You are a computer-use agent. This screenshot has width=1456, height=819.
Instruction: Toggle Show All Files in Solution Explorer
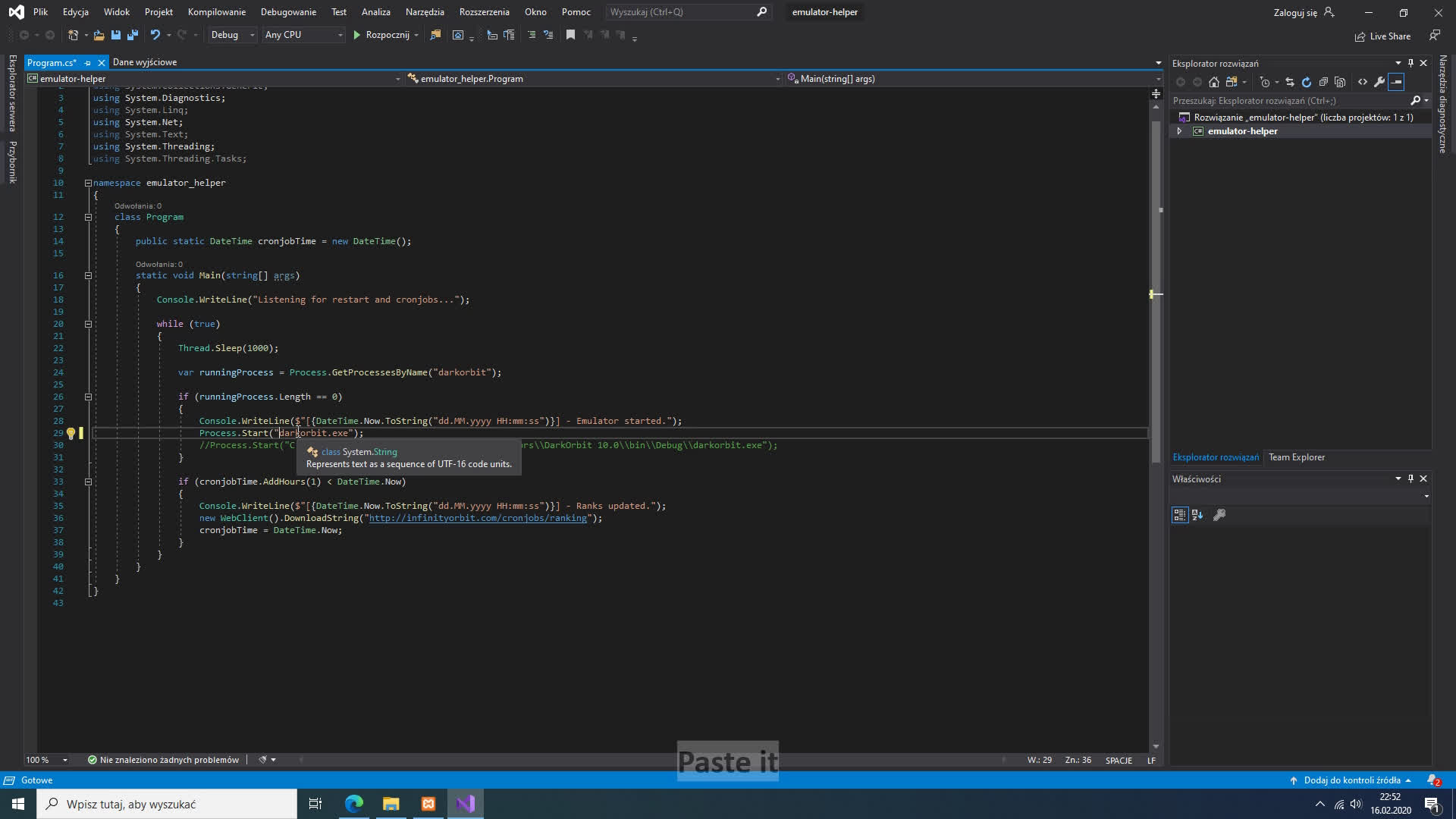pos(1340,82)
